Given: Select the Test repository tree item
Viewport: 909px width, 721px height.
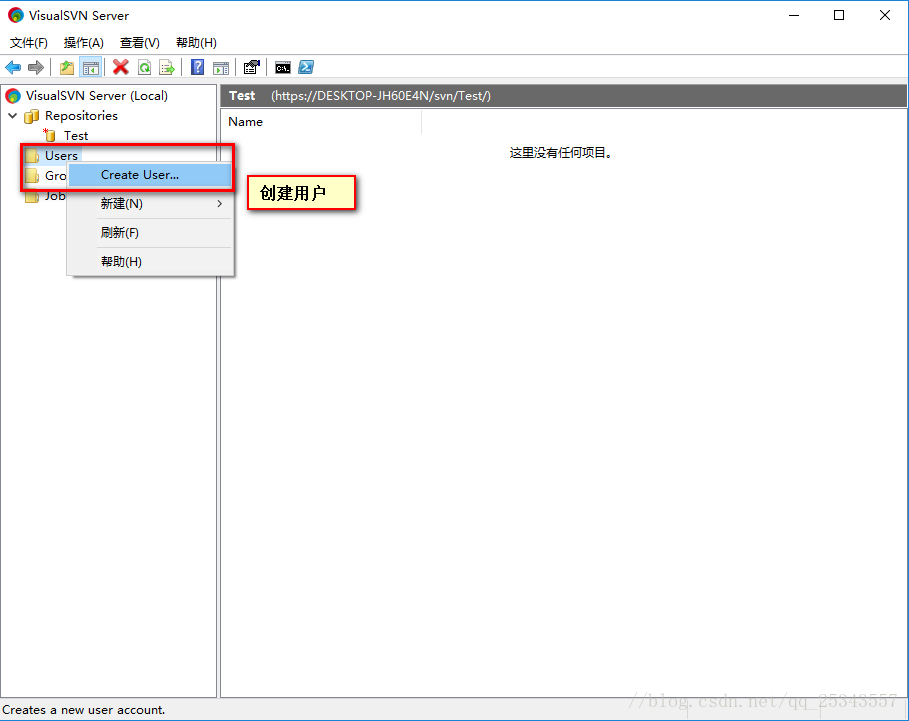Looking at the screenshot, I should [x=76, y=136].
